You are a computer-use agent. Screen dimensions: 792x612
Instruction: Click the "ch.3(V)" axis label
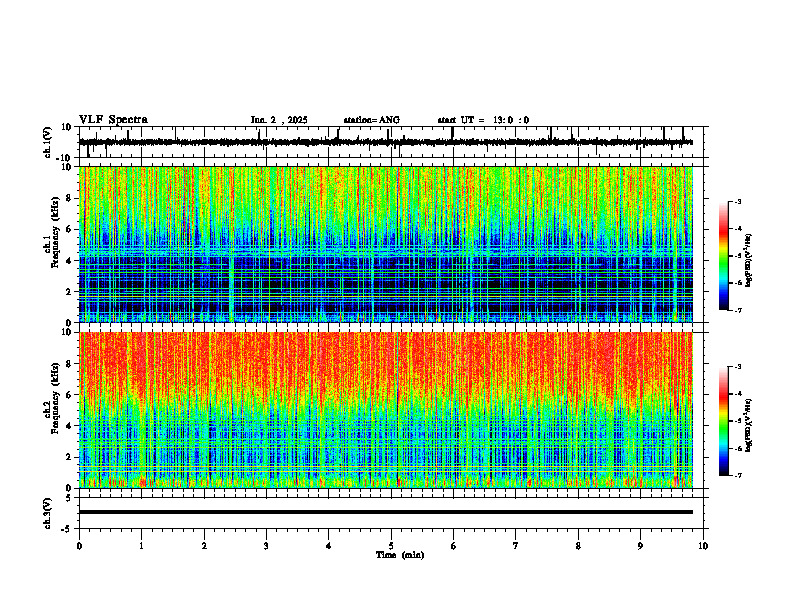[48, 514]
